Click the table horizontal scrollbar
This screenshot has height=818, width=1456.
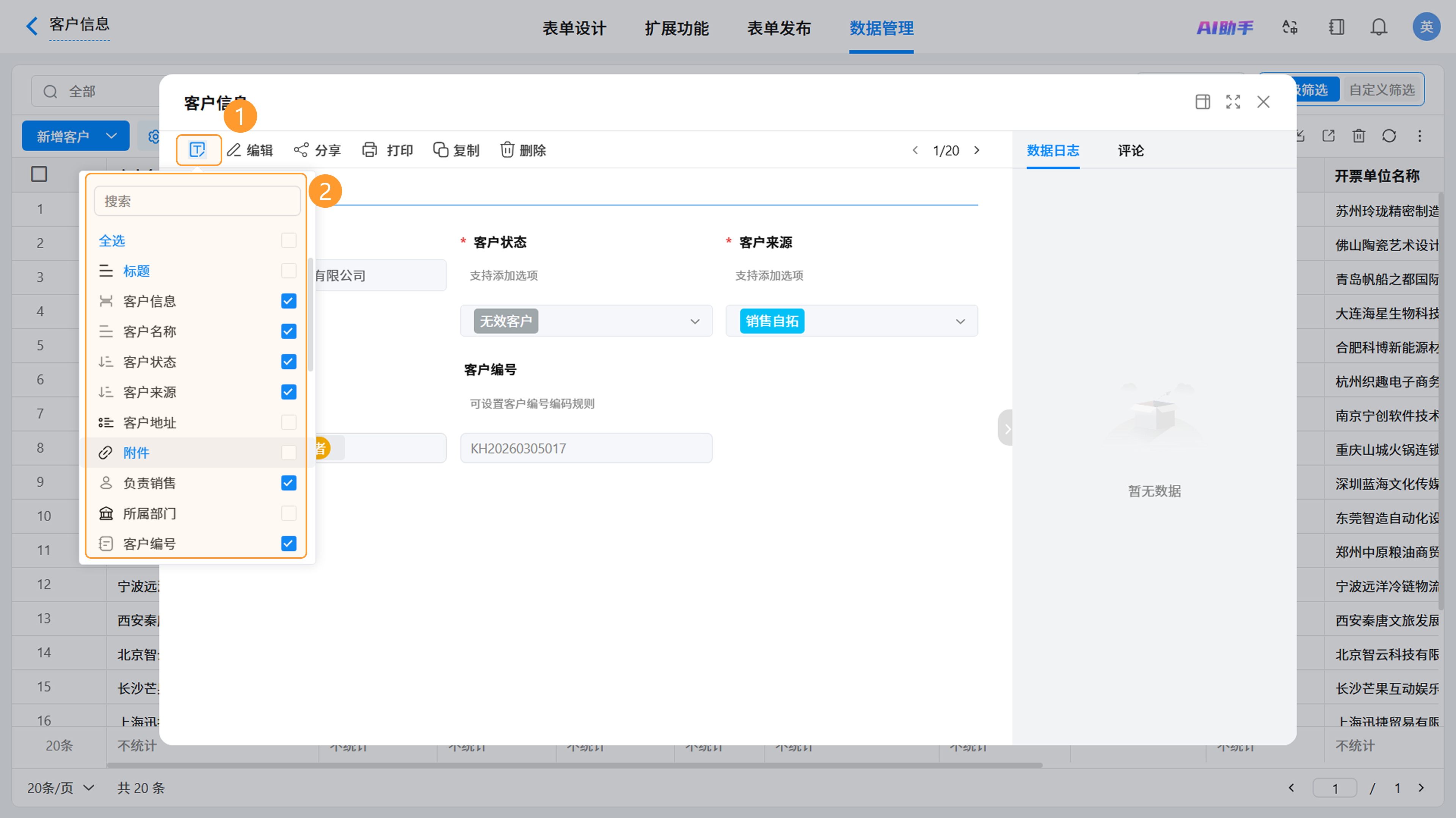pyautogui.click(x=574, y=765)
